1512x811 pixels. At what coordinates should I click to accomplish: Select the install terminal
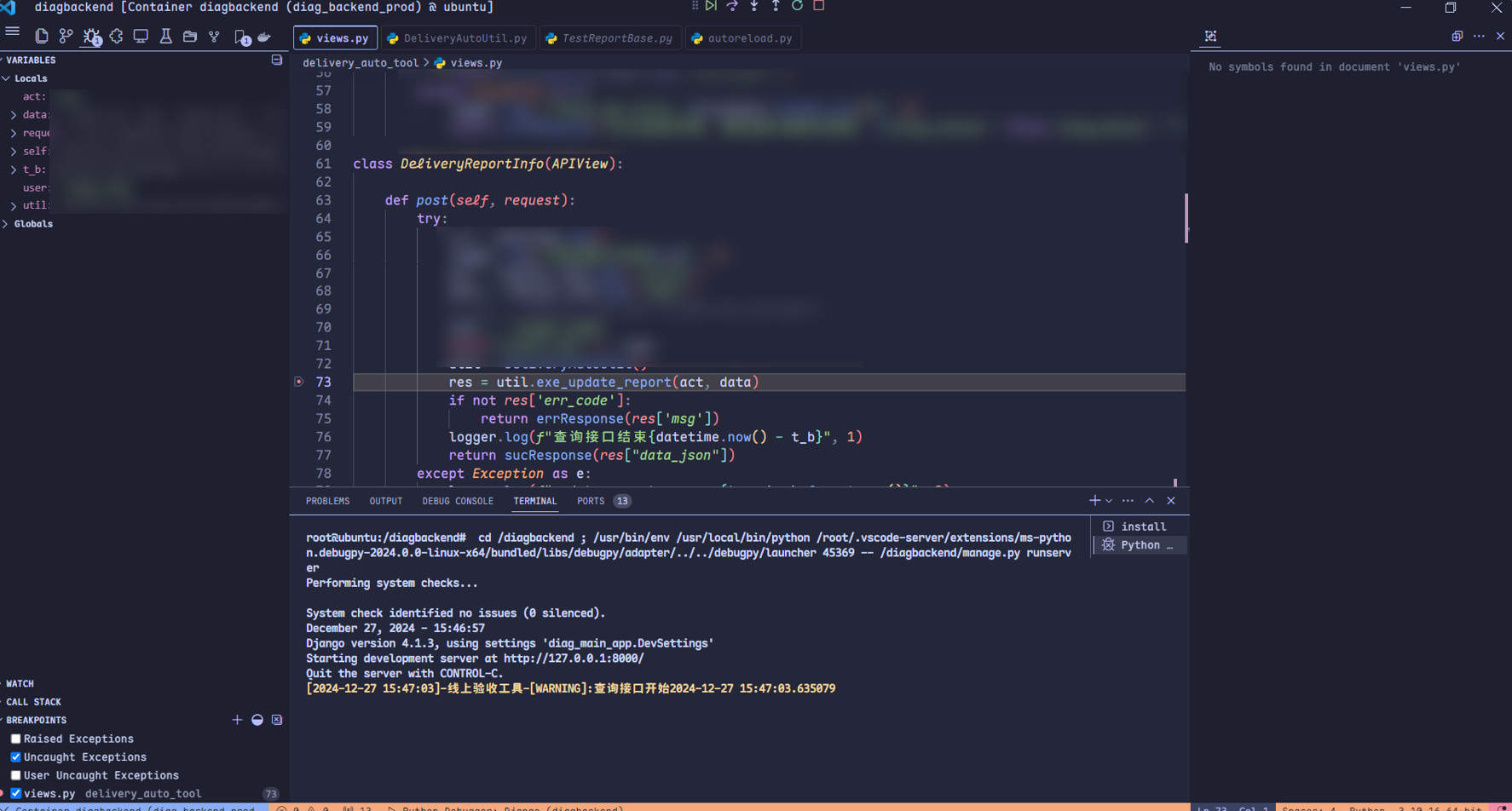point(1140,526)
